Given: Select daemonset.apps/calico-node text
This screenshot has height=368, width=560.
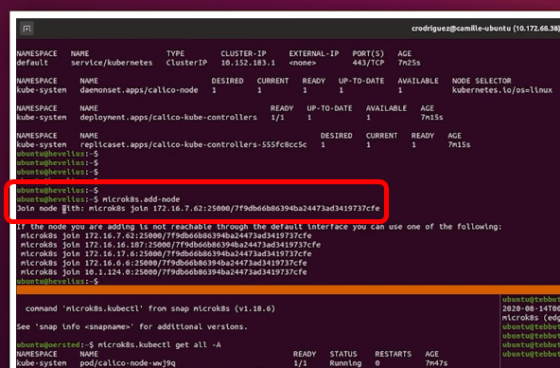Looking at the screenshot, I should click(139, 90).
